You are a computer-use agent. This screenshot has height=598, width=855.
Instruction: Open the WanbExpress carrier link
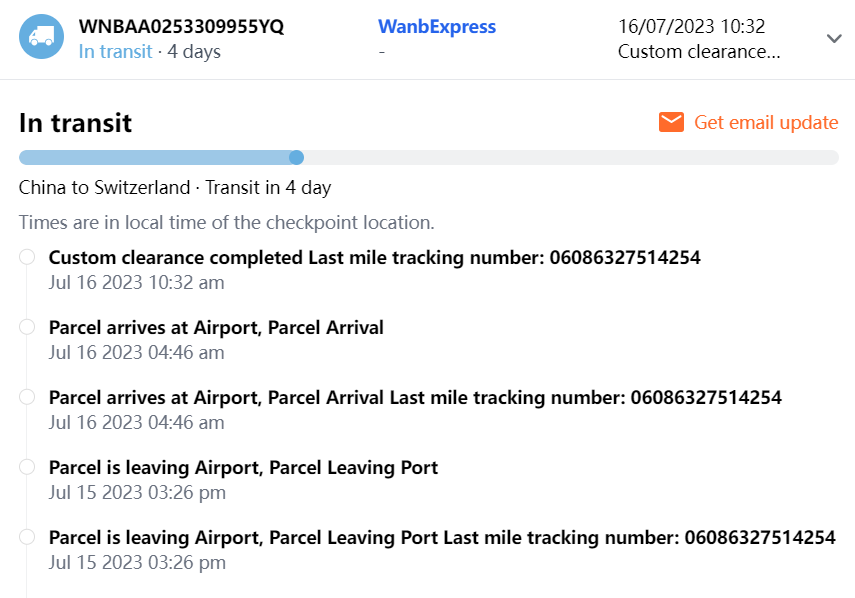(x=437, y=27)
